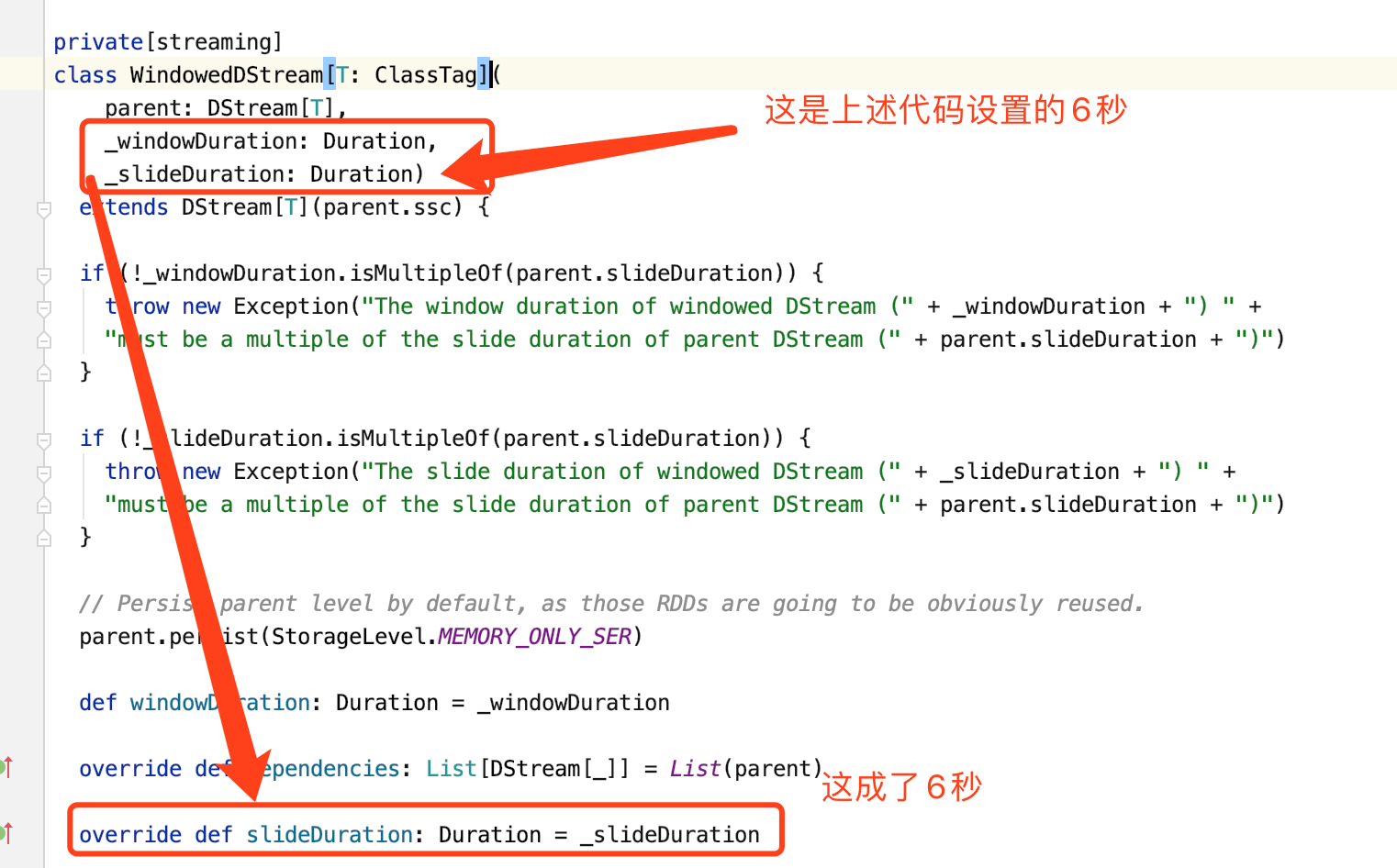Image resolution: width=1397 pixels, height=868 pixels.
Task: Collapse the second if _slideDuration.isMultipleOf block
Action: [43, 440]
